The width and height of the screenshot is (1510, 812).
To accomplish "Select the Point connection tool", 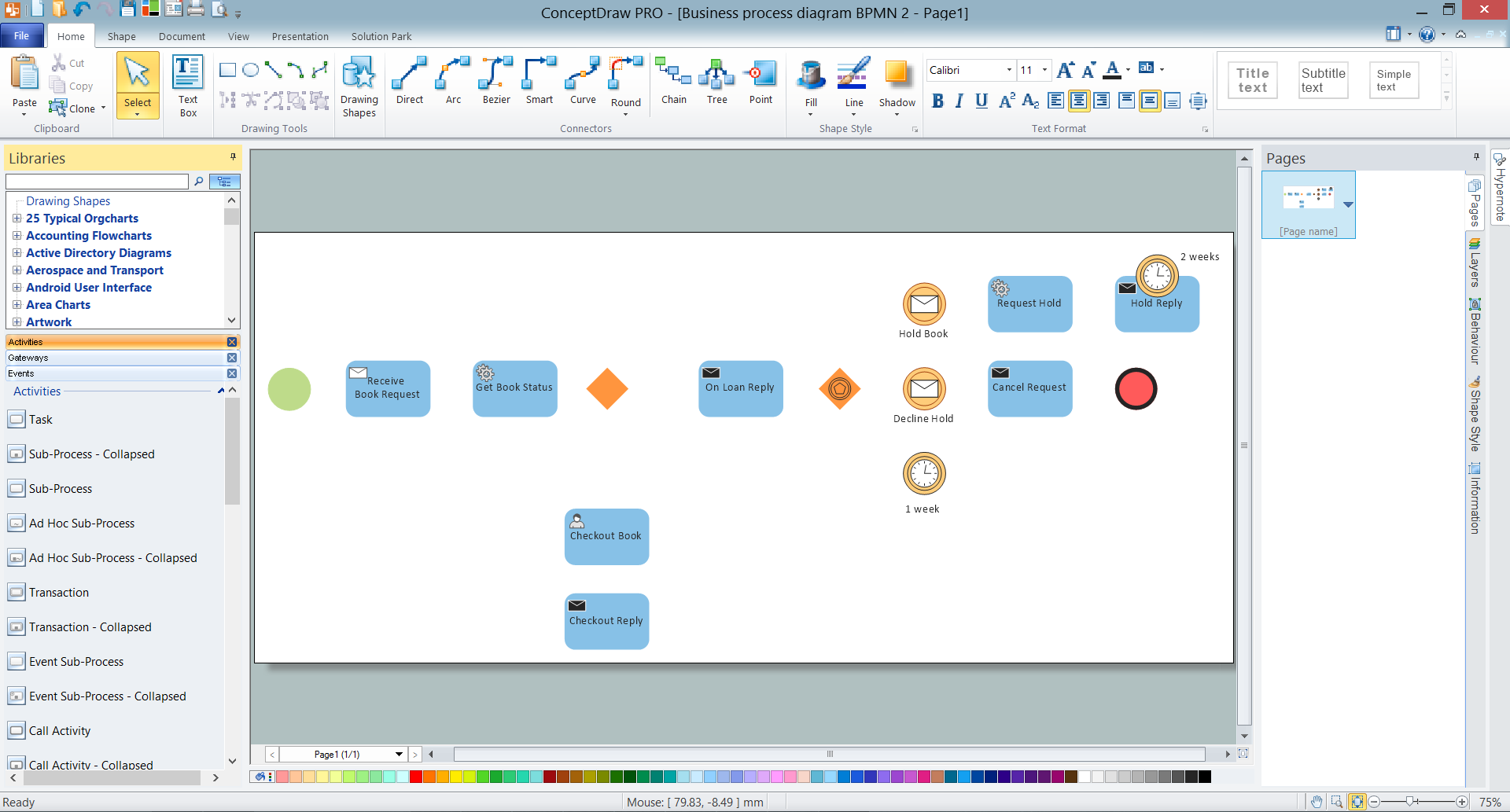I will [x=761, y=81].
